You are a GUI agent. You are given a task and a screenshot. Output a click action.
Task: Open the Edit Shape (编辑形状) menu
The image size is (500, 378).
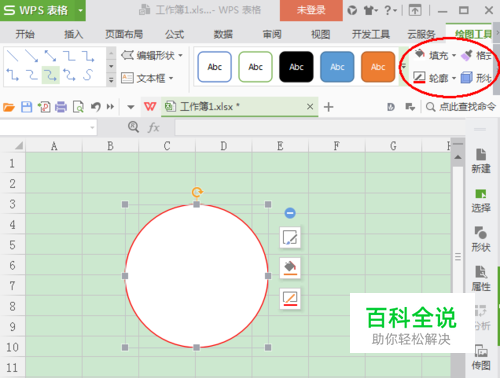pyautogui.click(x=152, y=55)
